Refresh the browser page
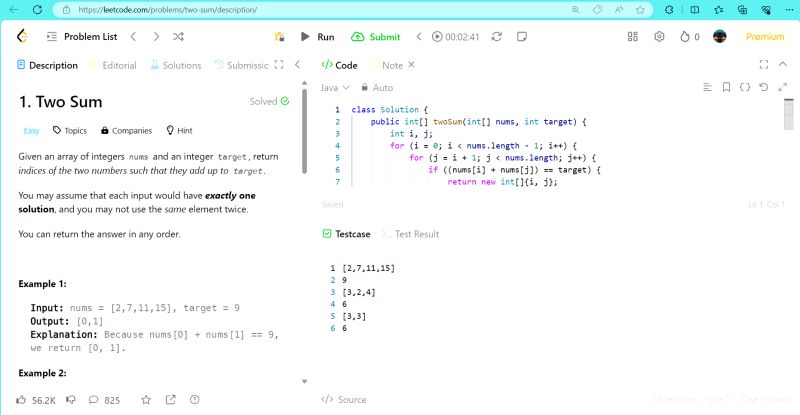The width and height of the screenshot is (800, 415). tap(37, 10)
